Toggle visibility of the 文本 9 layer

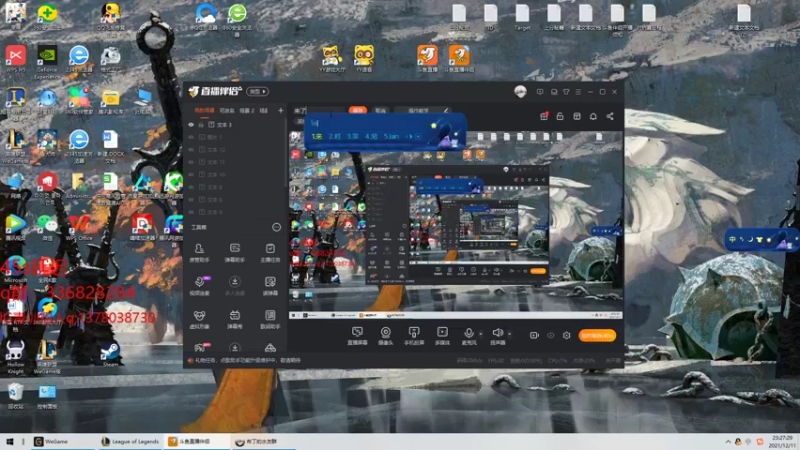click(191, 212)
